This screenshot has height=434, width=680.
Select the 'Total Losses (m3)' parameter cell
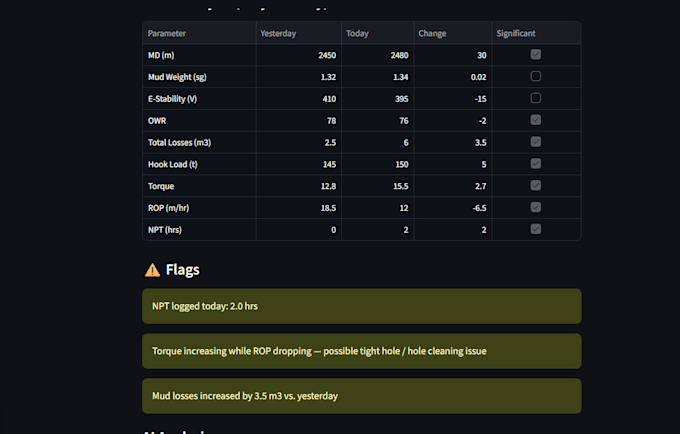tap(199, 142)
